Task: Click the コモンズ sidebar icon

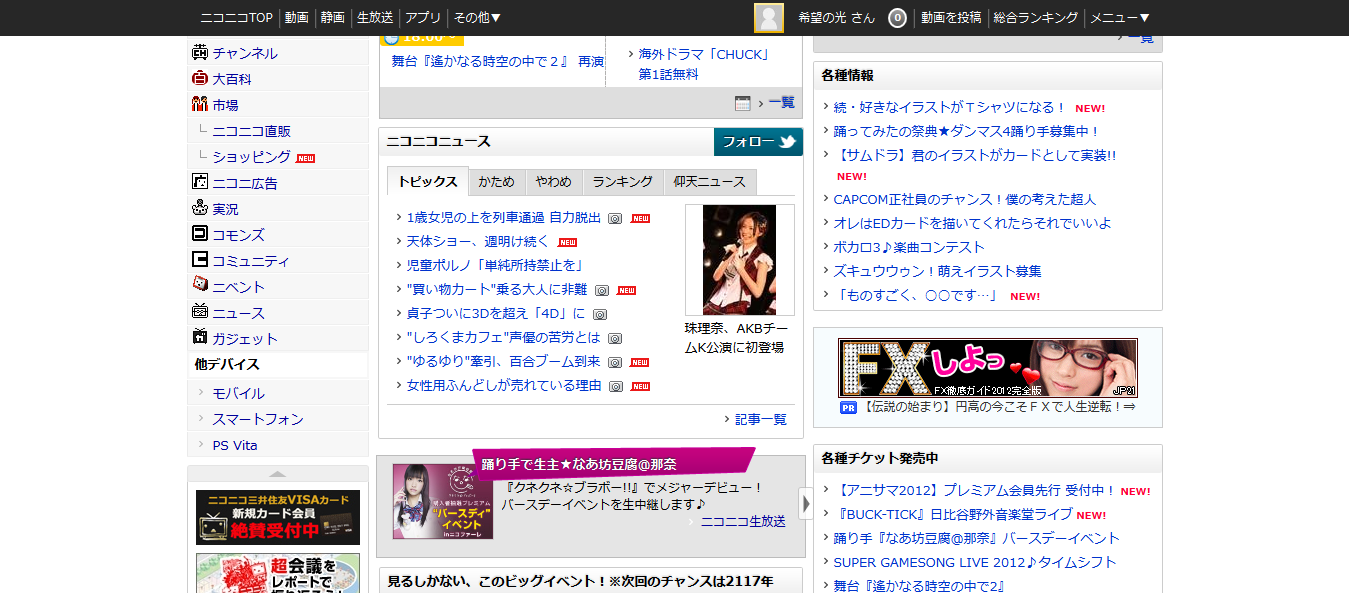Action: [x=199, y=235]
